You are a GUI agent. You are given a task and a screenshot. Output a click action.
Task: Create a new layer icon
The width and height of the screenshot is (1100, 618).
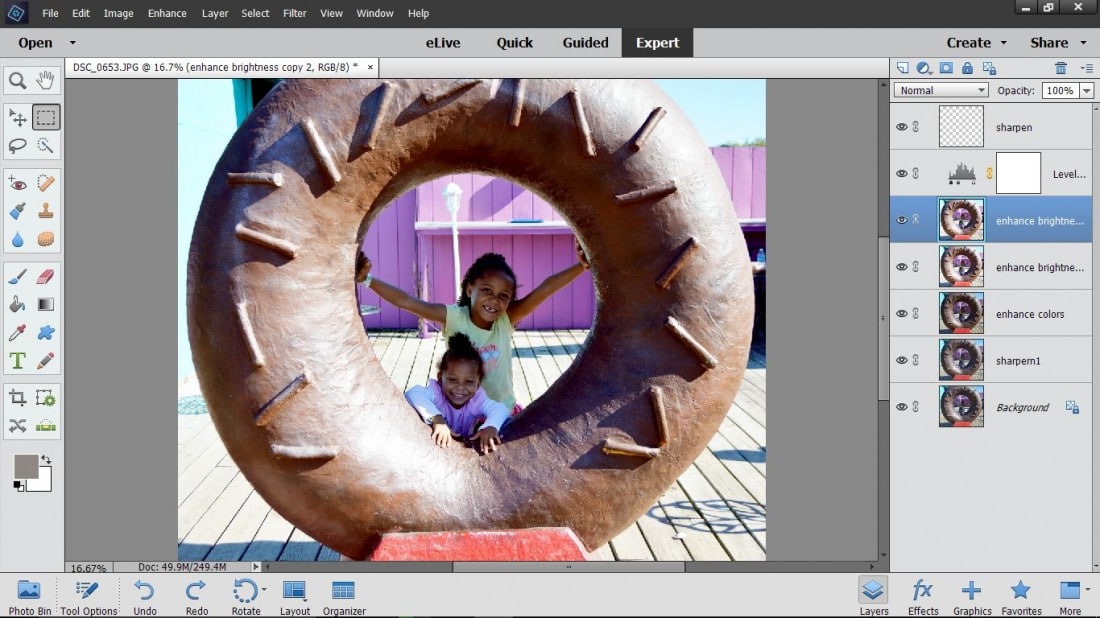[x=903, y=68]
